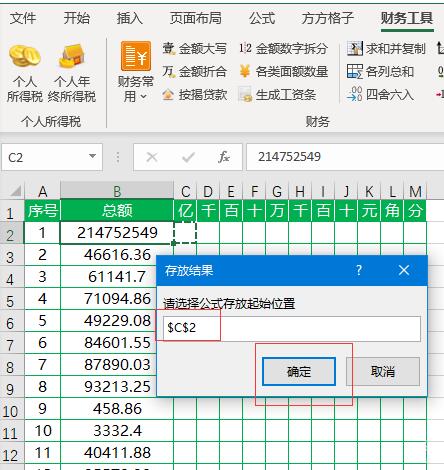Screen dimensions: 444x470
Task: Open 各类面额数量 tool
Action: pos(283,72)
